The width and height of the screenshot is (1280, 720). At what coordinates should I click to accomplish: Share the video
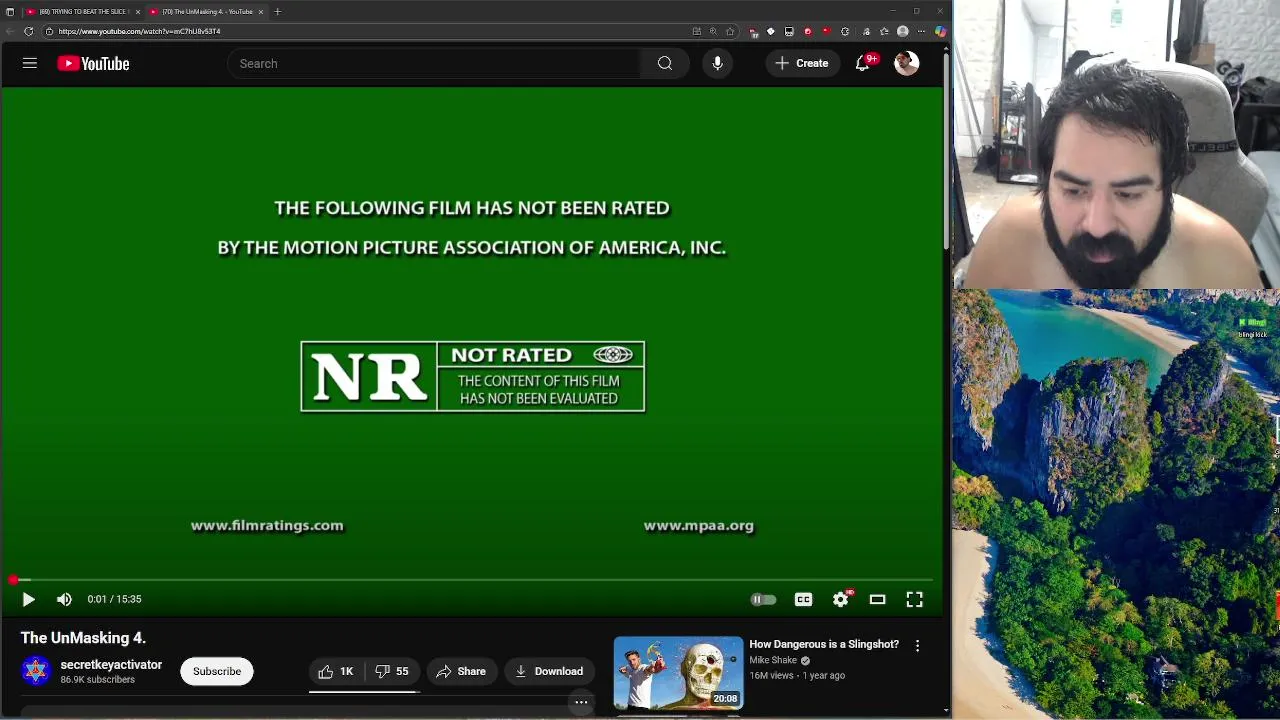point(461,671)
